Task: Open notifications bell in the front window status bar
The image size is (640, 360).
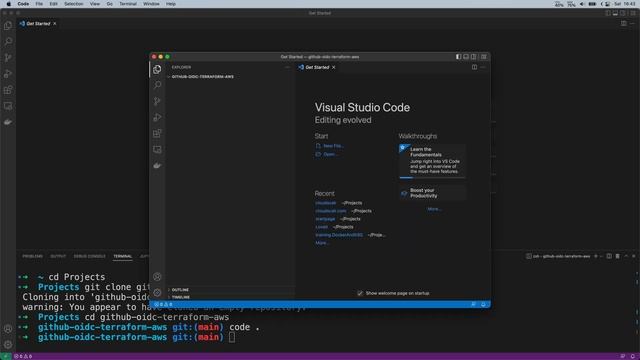Action: [x=483, y=304]
